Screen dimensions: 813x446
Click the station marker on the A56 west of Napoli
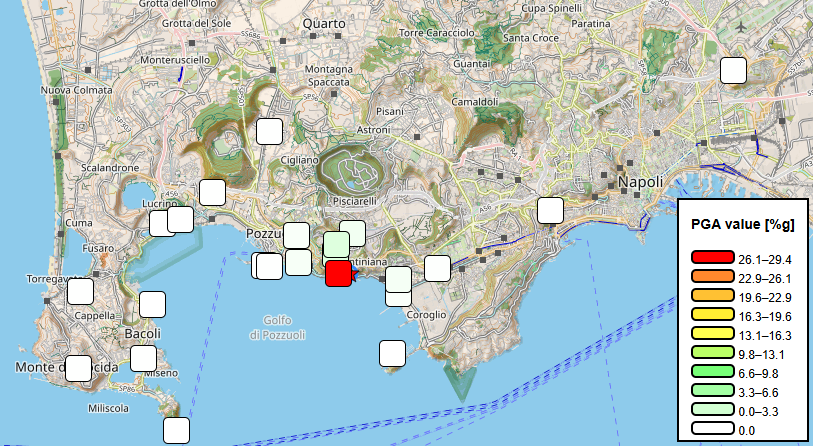click(x=550, y=210)
